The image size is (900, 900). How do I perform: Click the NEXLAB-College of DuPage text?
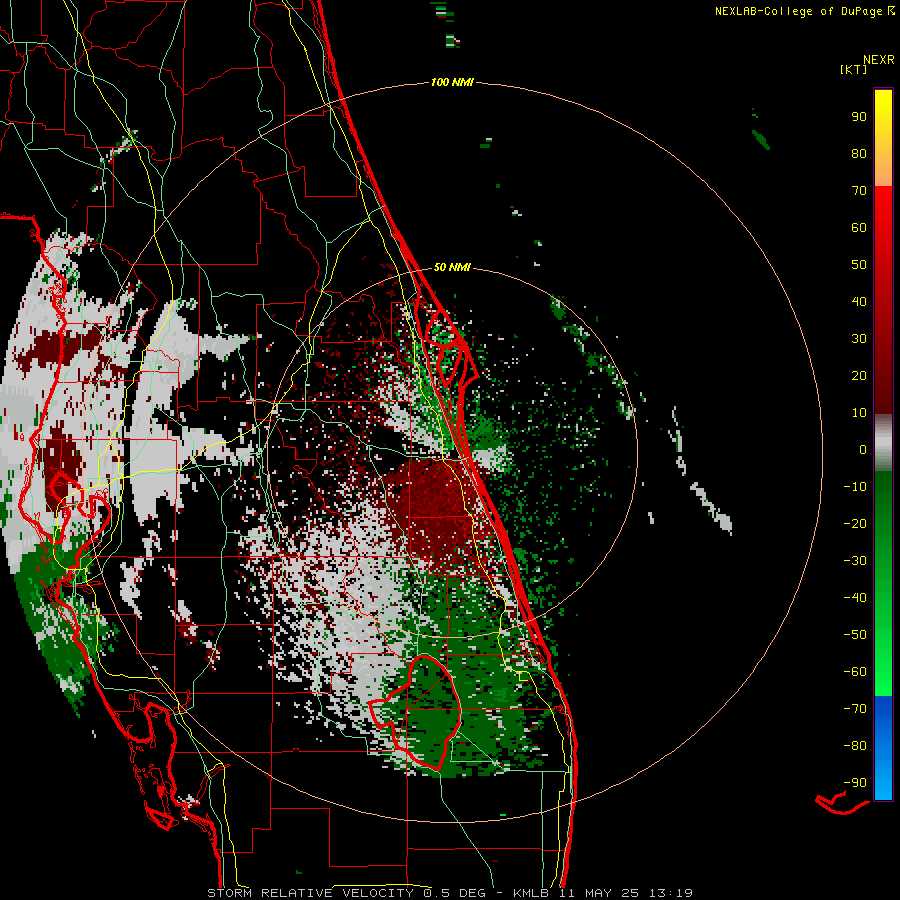pyautogui.click(x=798, y=11)
